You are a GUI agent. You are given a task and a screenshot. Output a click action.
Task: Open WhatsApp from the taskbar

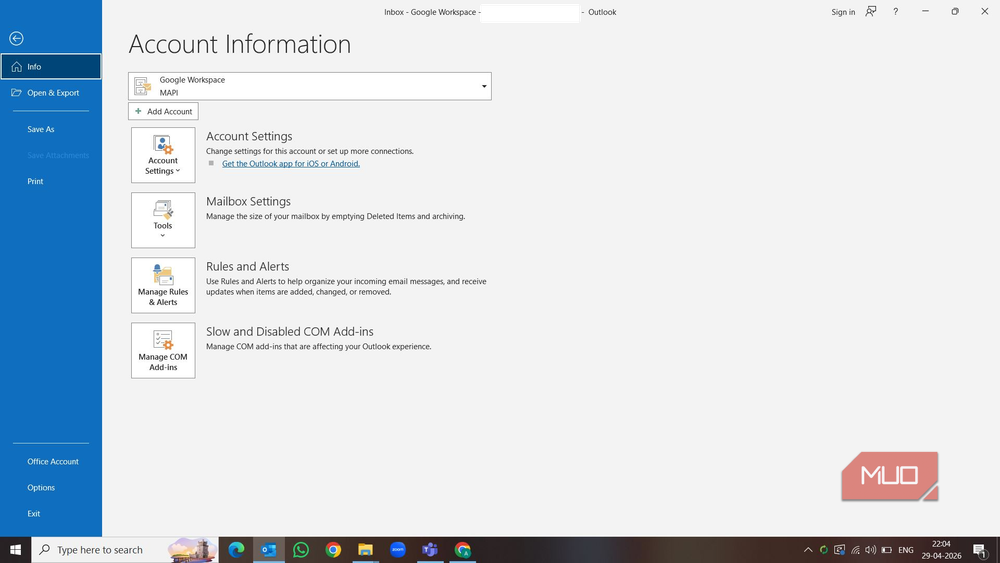[x=301, y=550]
